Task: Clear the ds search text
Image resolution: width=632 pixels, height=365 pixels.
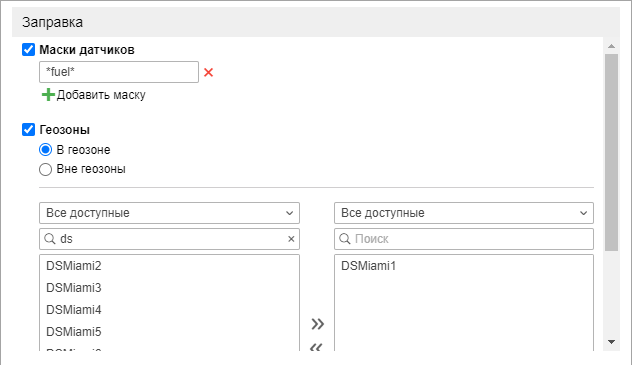Action: tap(291, 239)
